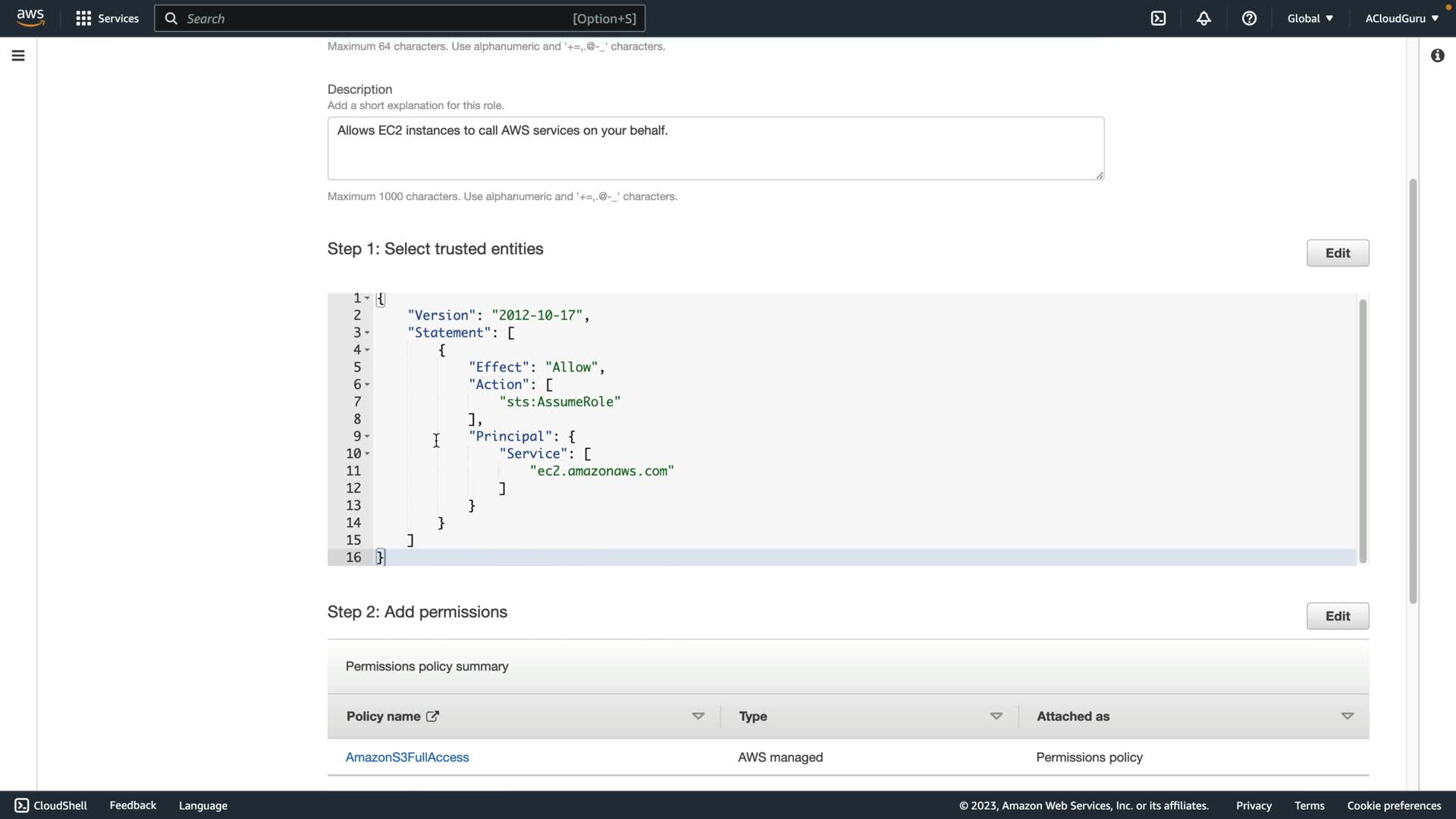1456x819 pixels.
Task: Click the AWS logo home icon
Action: point(30,18)
